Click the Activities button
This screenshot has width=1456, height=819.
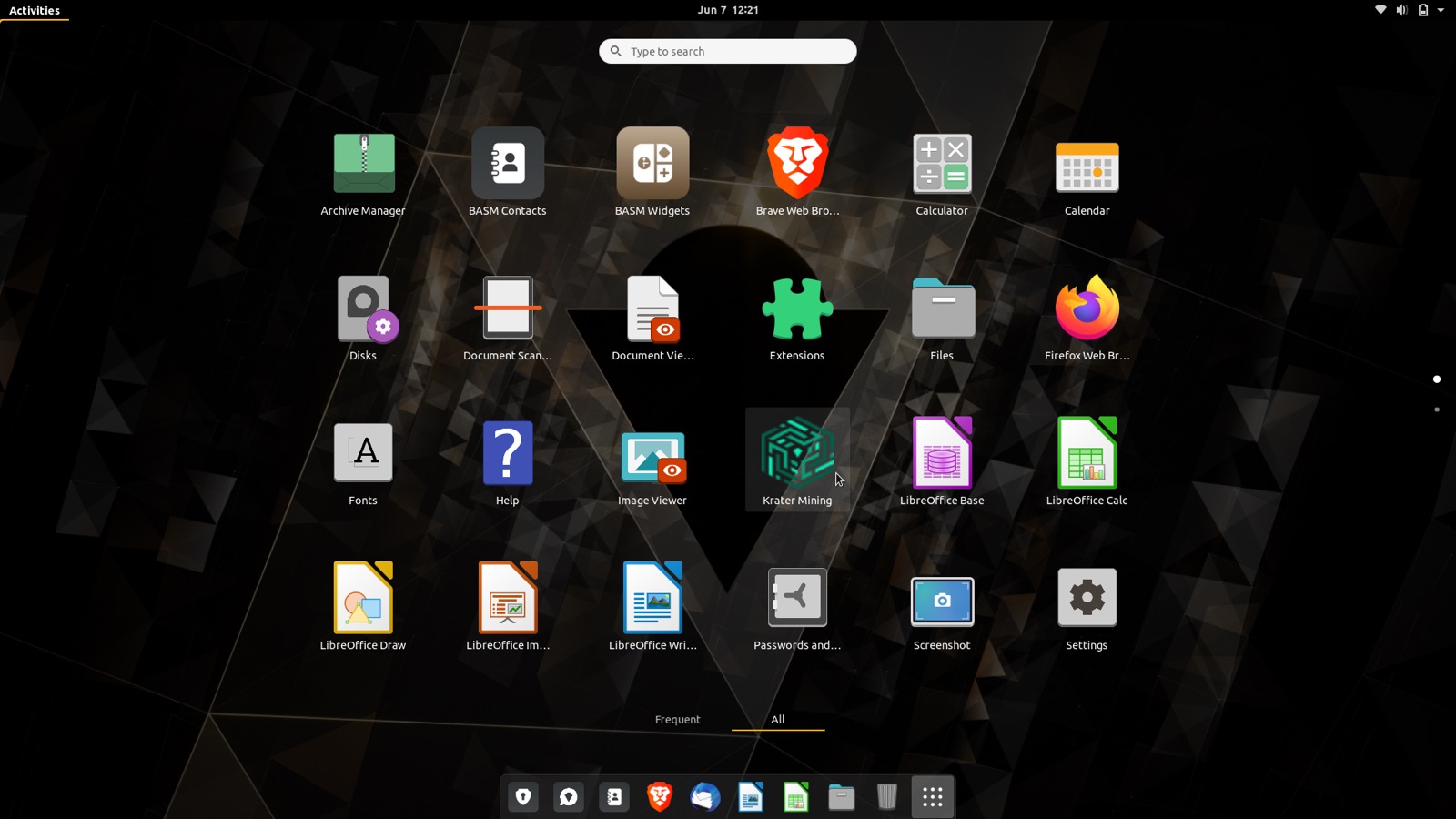35,10
